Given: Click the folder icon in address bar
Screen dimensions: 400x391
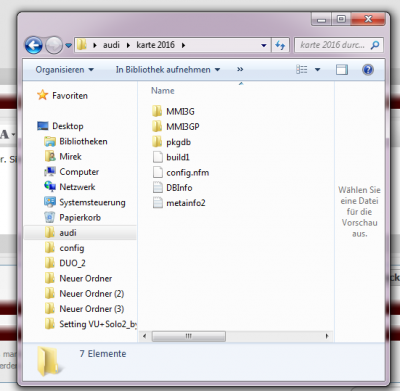Looking at the screenshot, I should (x=82, y=45).
